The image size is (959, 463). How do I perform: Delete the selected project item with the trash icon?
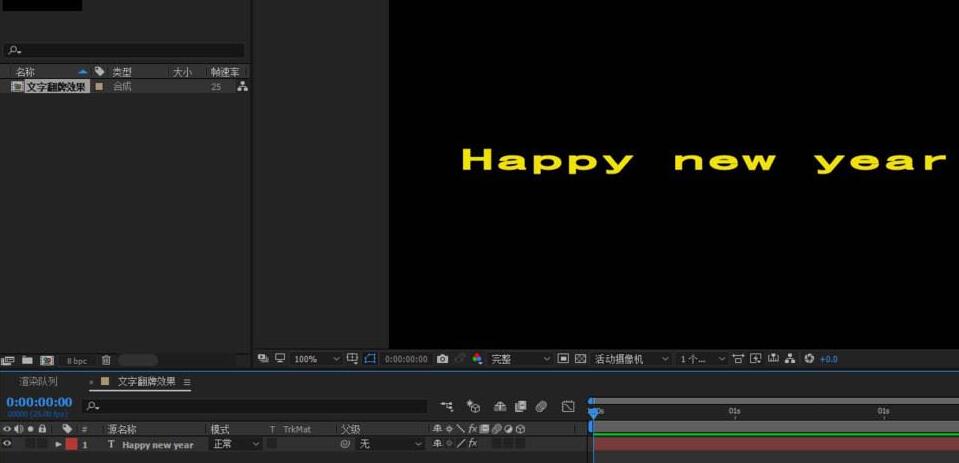click(106, 361)
